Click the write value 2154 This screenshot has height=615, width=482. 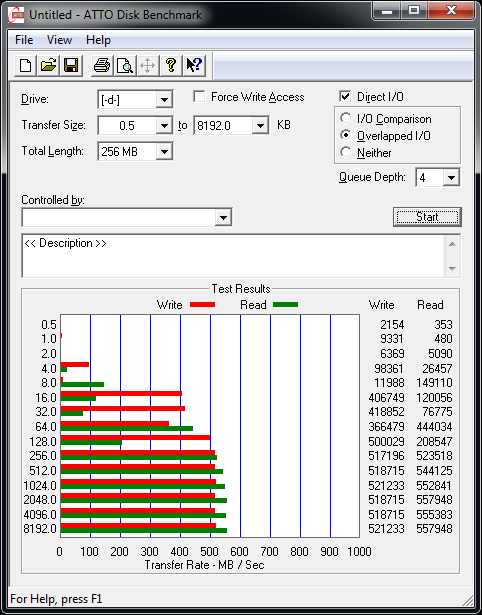(392, 325)
